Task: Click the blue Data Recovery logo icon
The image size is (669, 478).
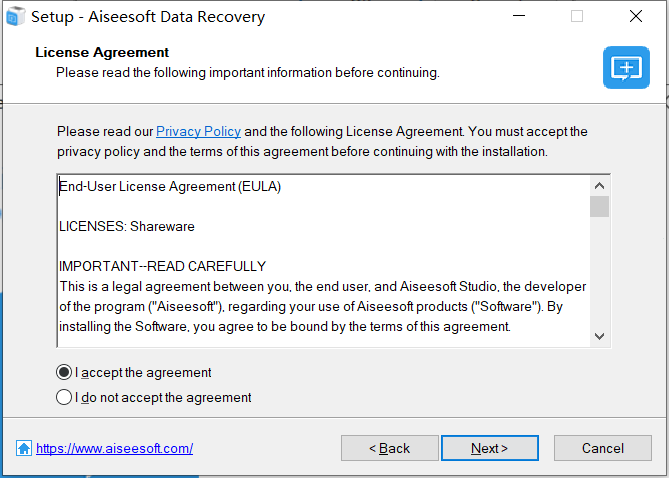Action: [x=626, y=68]
